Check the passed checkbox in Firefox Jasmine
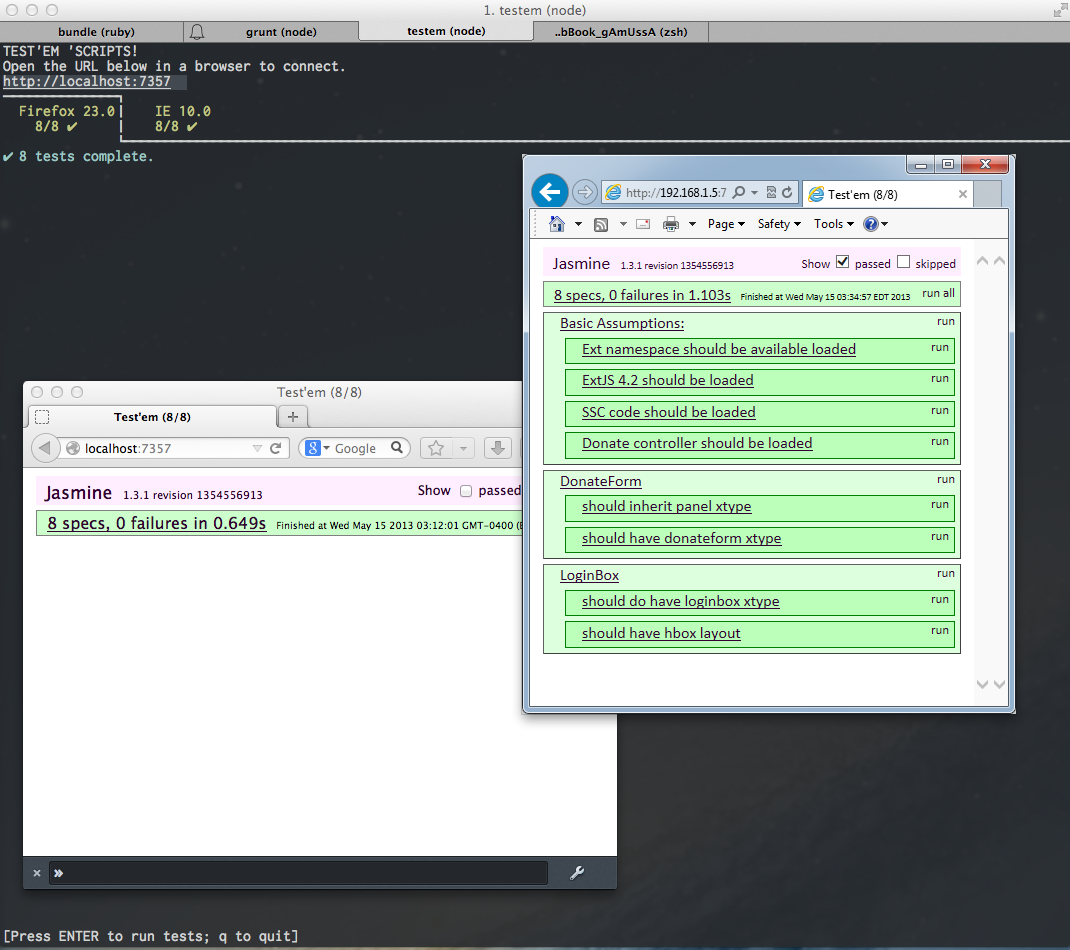The width and height of the screenshot is (1070, 950). click(465, 491)
